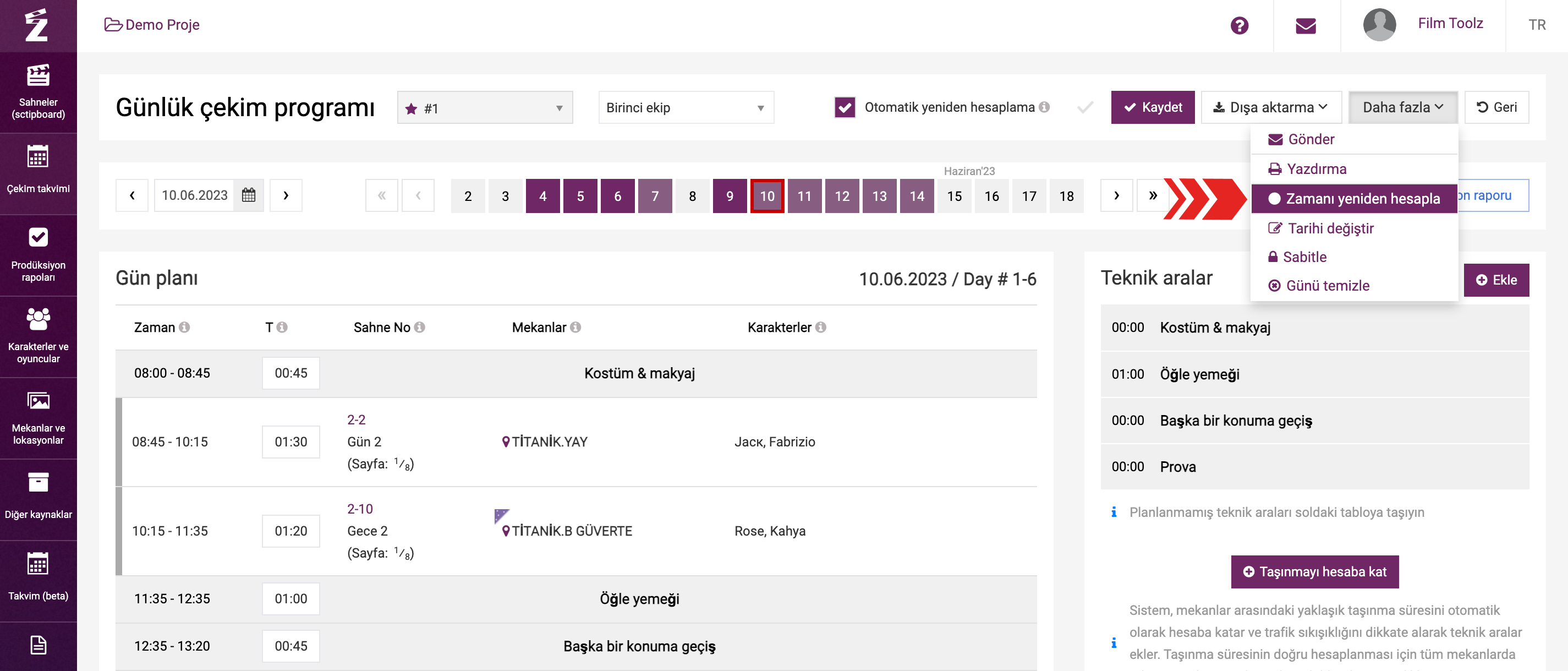Image resolution: width=1568 pixels, height=671 pixels.
Task: Edit 01:00 duration of Öğle yemeği
Action: [290, 598]
